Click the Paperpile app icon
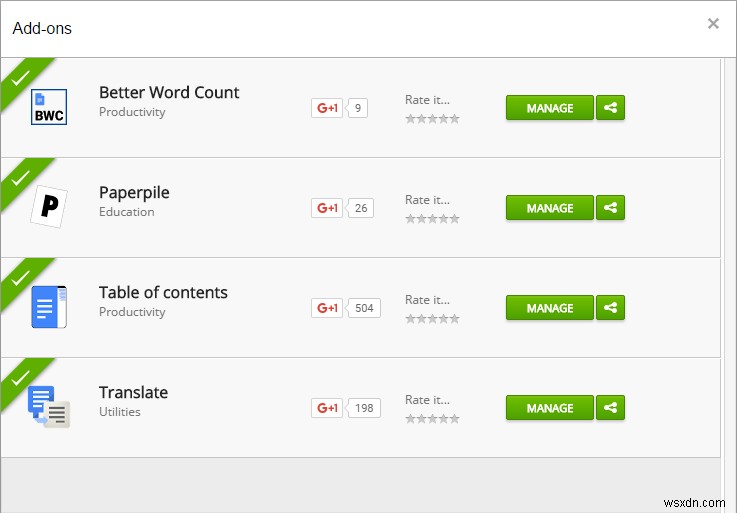Screen dimensions: 737x513 (x=48, y=206)
